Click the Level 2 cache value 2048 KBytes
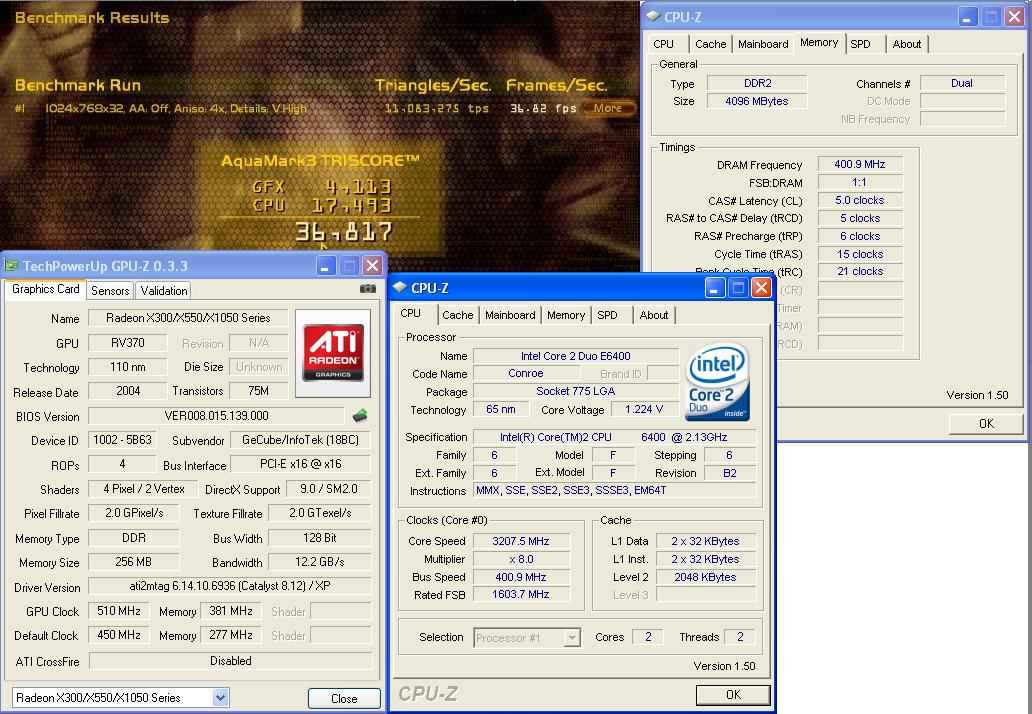This screenshot has height=714, width=1032. [x=705, y=577]
